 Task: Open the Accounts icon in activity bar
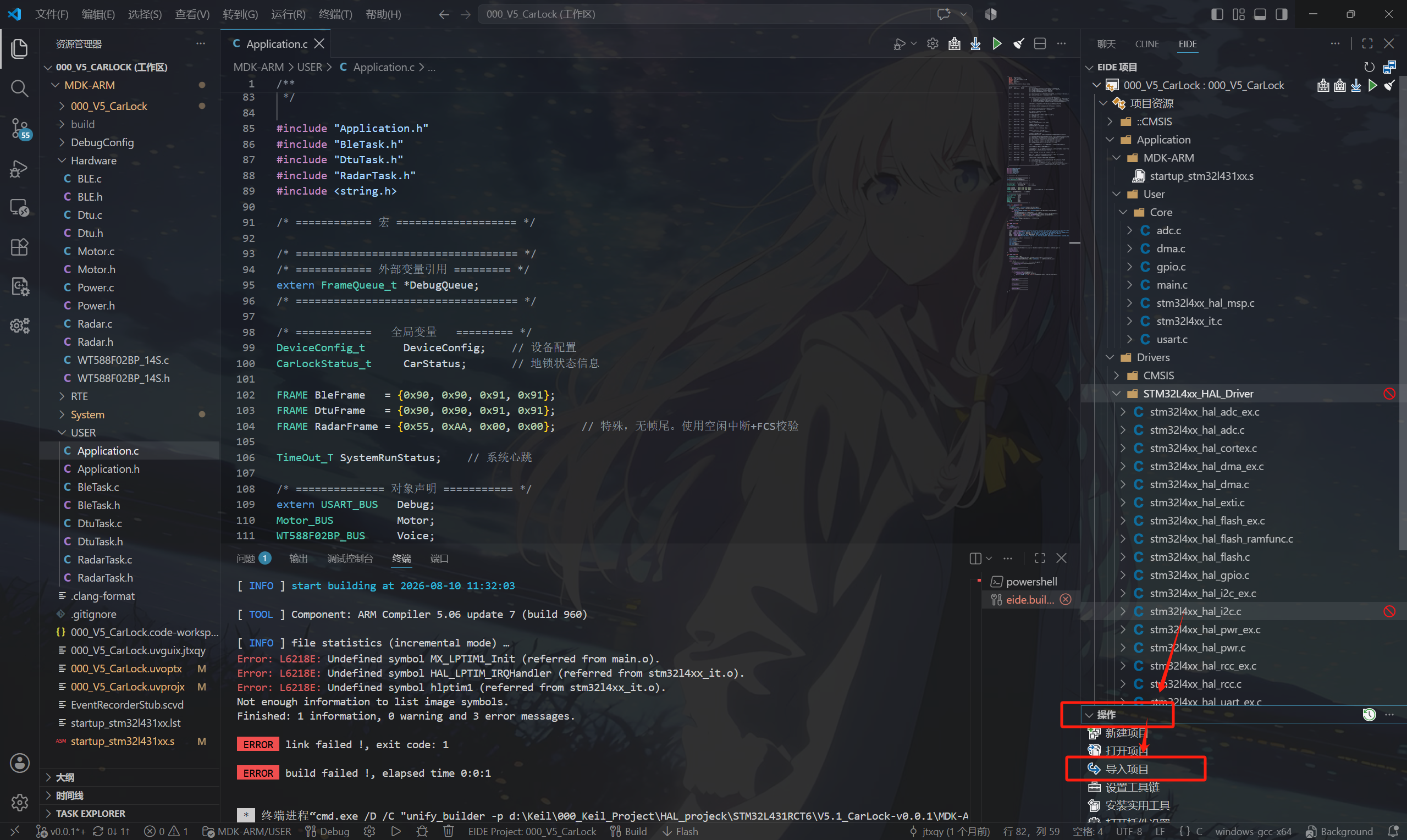19,762
